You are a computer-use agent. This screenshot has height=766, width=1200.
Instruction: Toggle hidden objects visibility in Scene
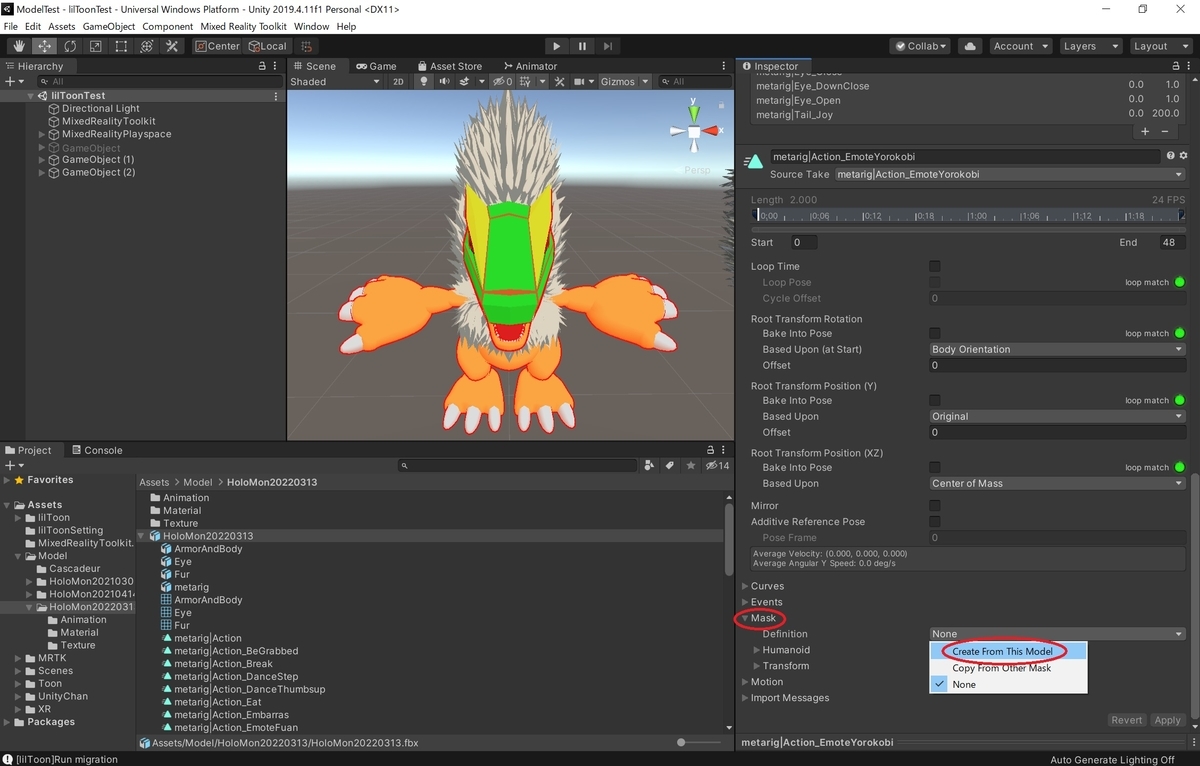click(x=502, y=82)
